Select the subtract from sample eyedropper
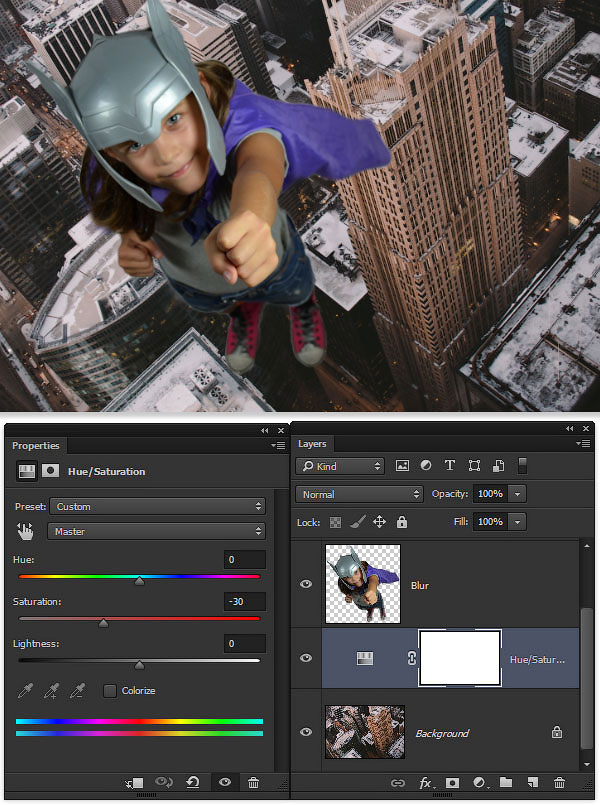 coord(78,691)
